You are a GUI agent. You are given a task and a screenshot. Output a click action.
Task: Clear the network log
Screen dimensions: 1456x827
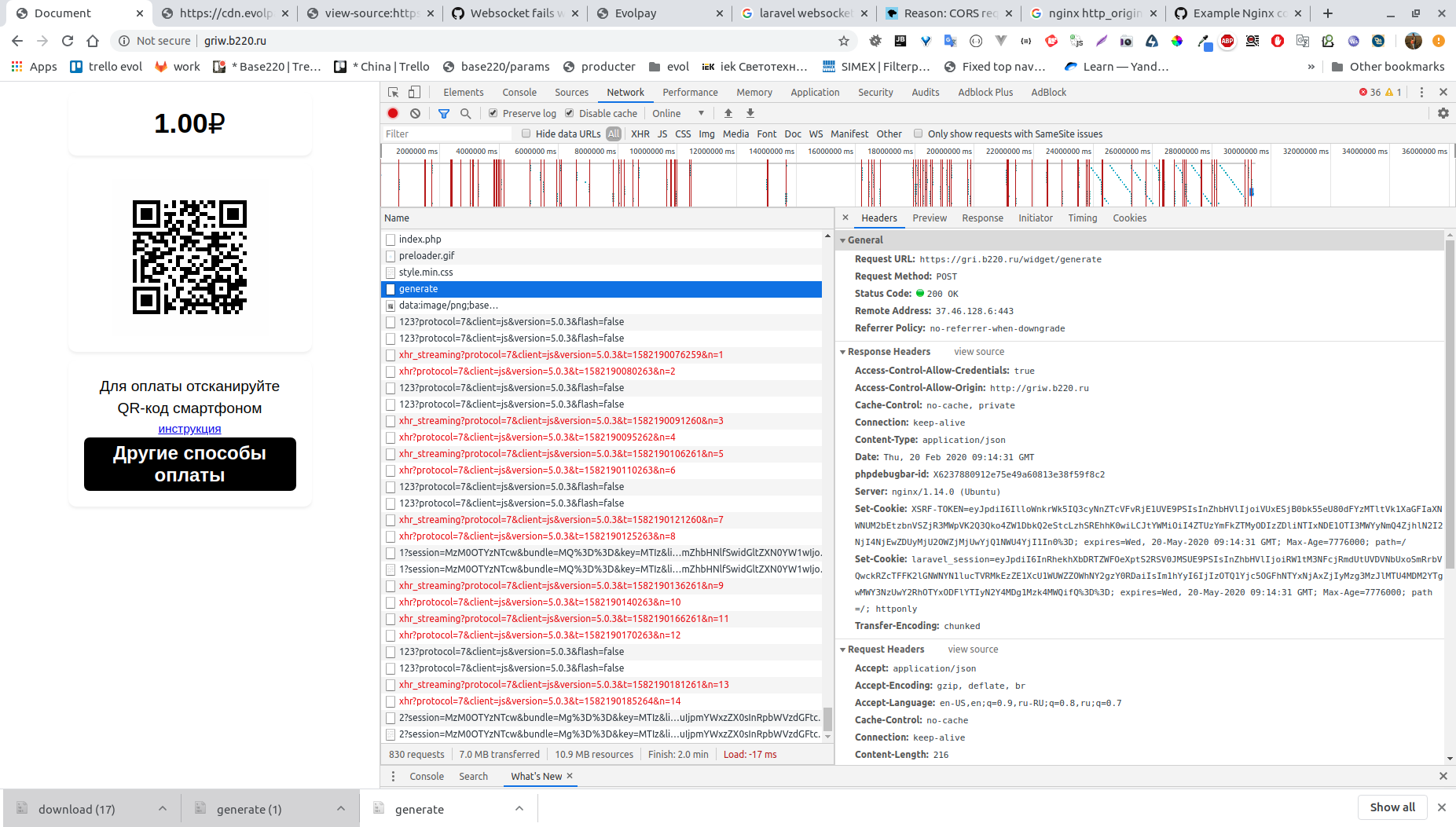(x=415, y=113)
